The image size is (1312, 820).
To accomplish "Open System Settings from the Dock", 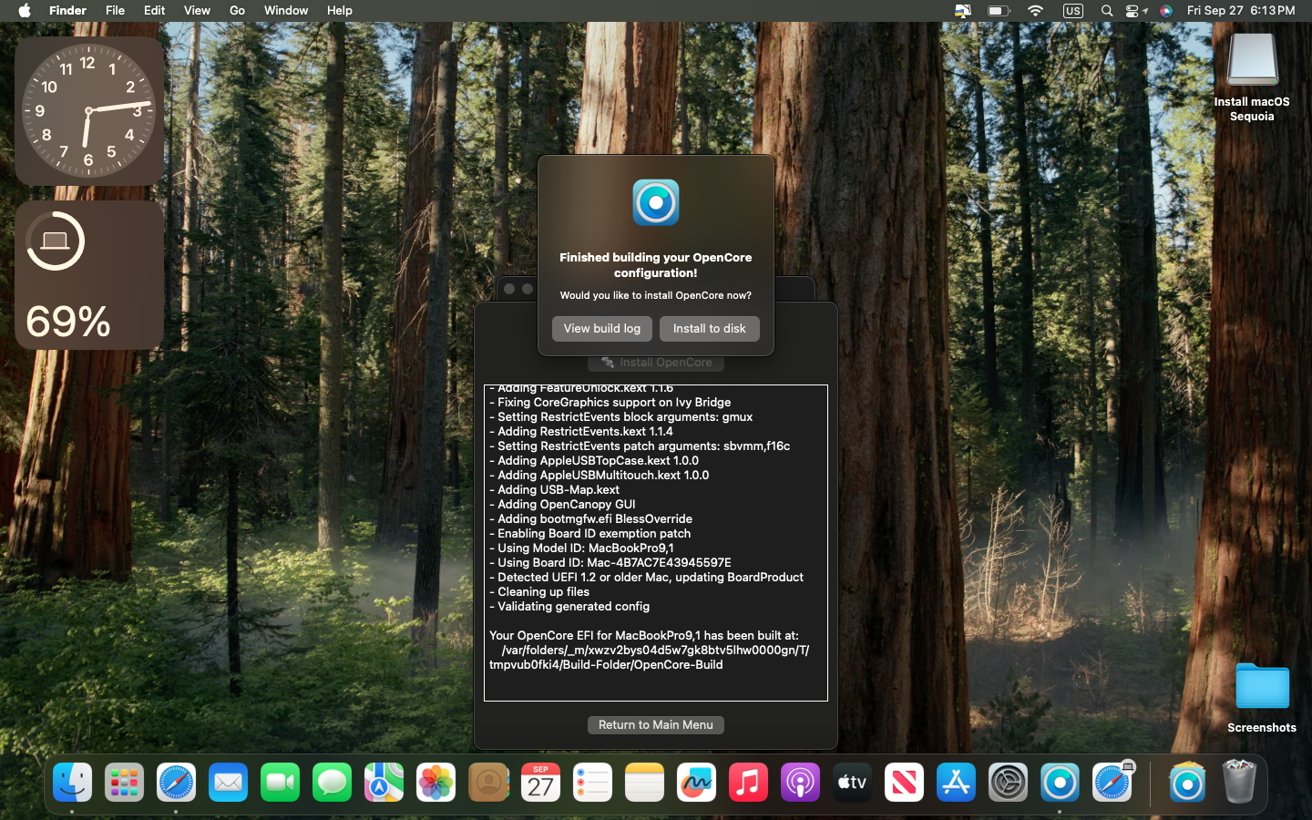I will click(1008, 782).
